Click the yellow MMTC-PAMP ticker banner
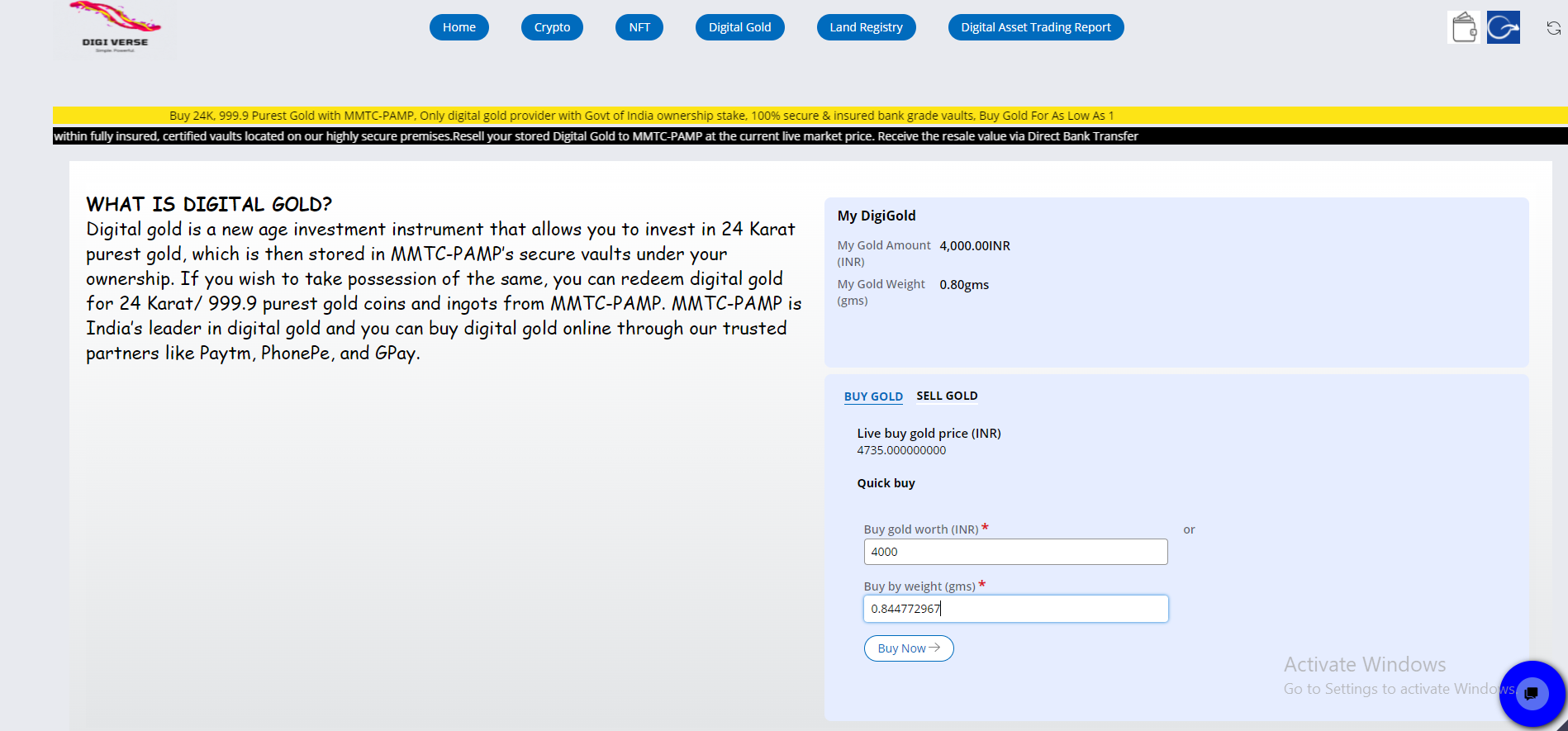Screen dimensions: 1568x731 click(810, 116)
